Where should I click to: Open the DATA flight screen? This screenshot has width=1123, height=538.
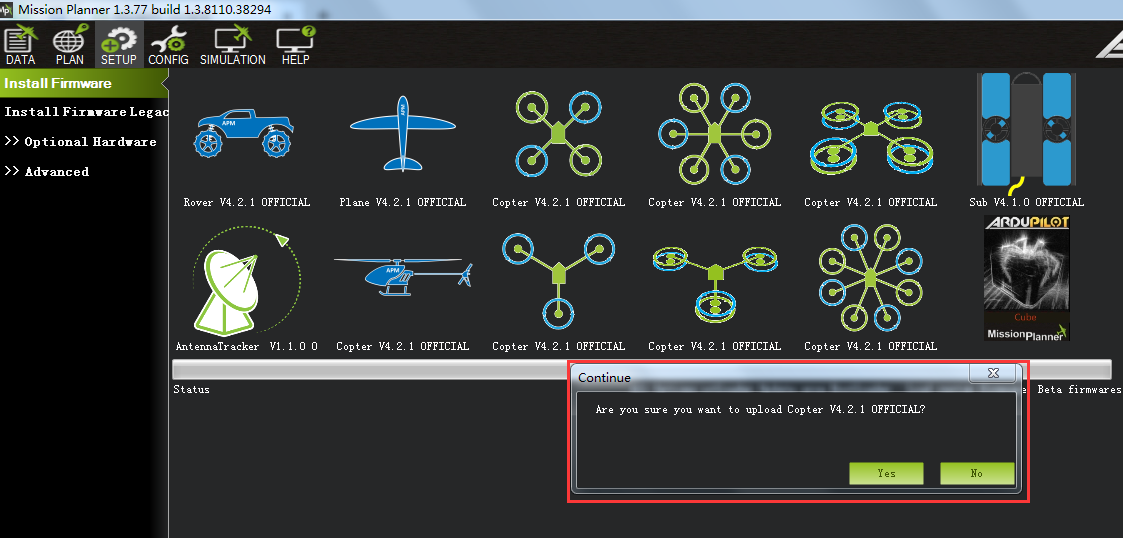click(x=20, y=47)
